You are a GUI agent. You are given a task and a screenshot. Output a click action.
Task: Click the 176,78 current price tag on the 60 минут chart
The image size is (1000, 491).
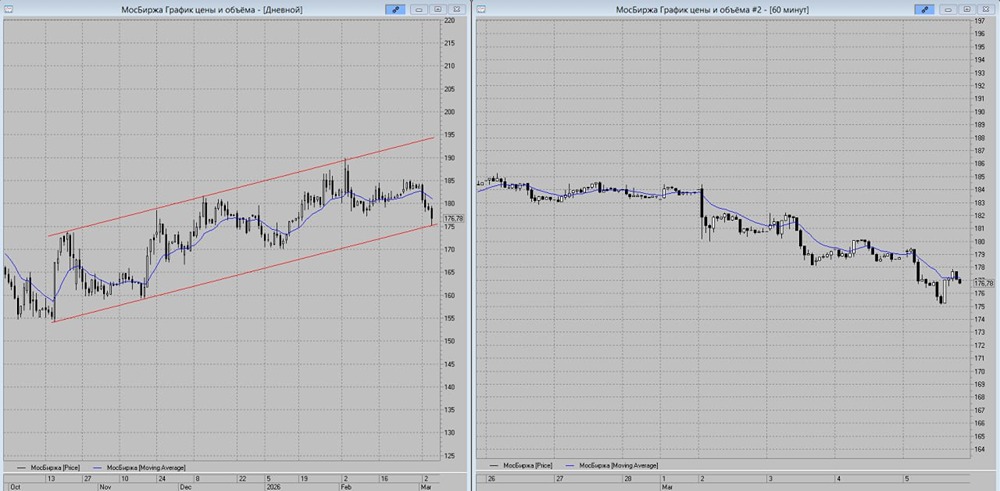[x=984, y=282]
